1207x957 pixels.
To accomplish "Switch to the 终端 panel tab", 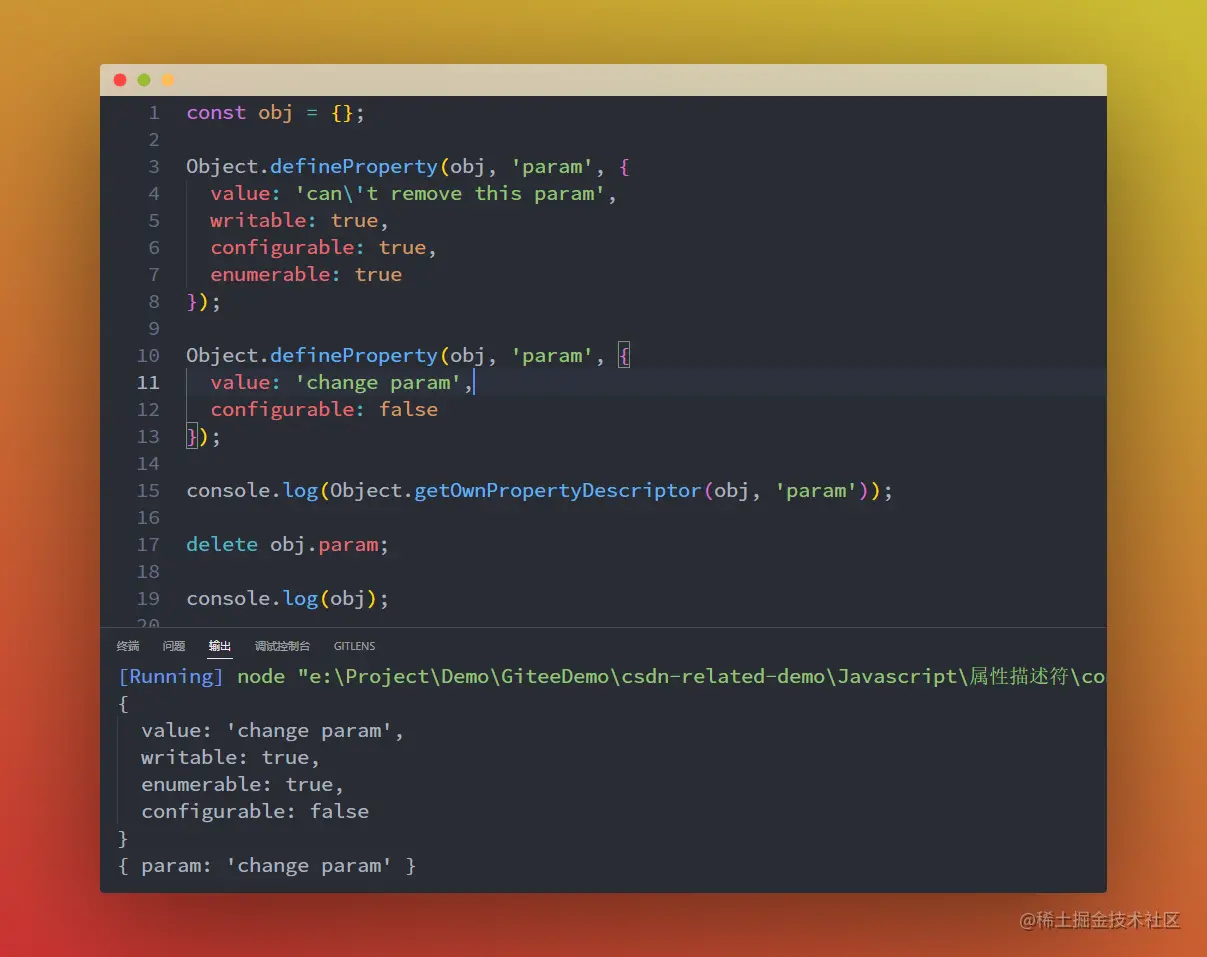I will click(128, 646).
